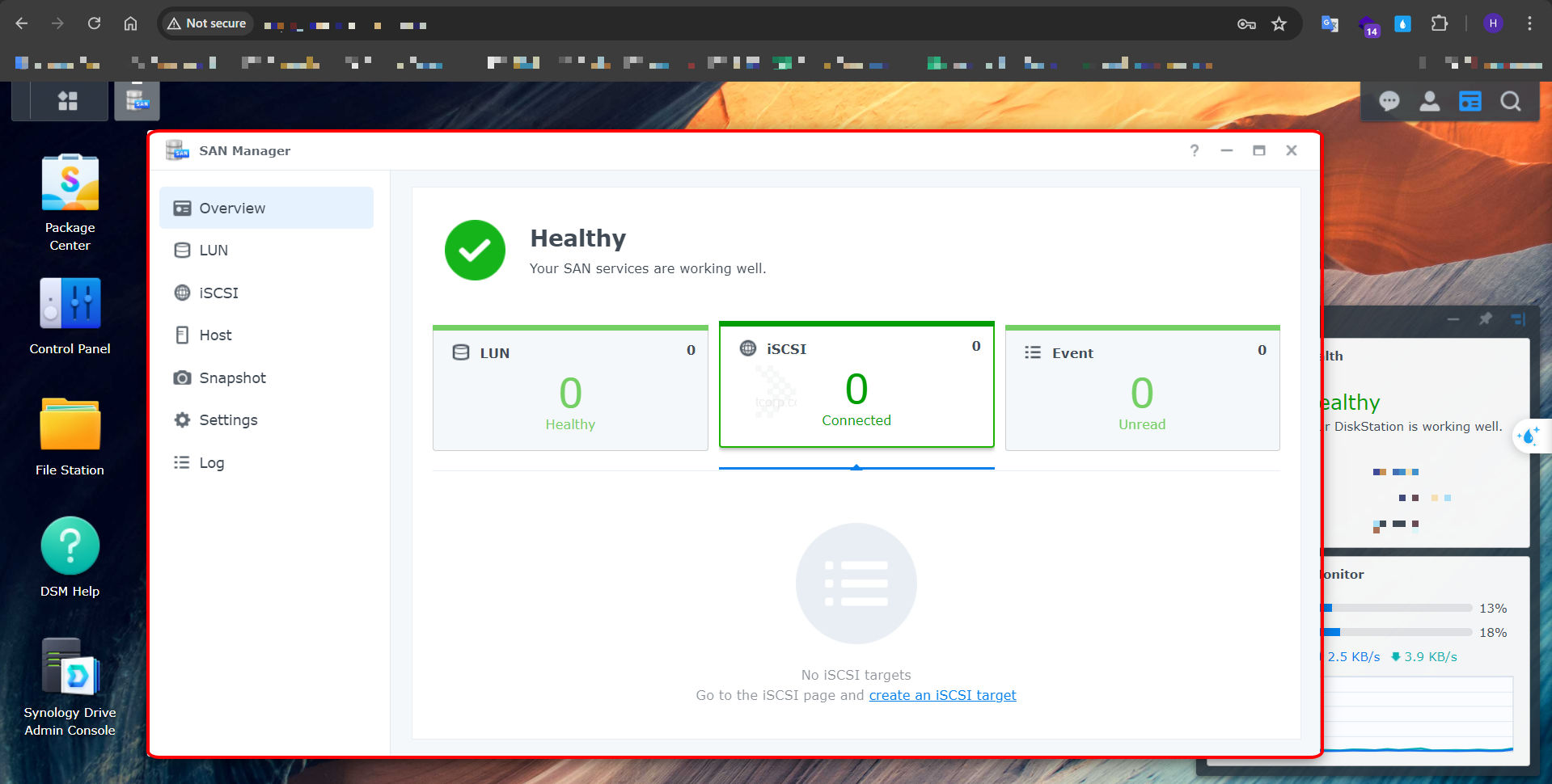Open SAN Manager Settings

(228, 420)
